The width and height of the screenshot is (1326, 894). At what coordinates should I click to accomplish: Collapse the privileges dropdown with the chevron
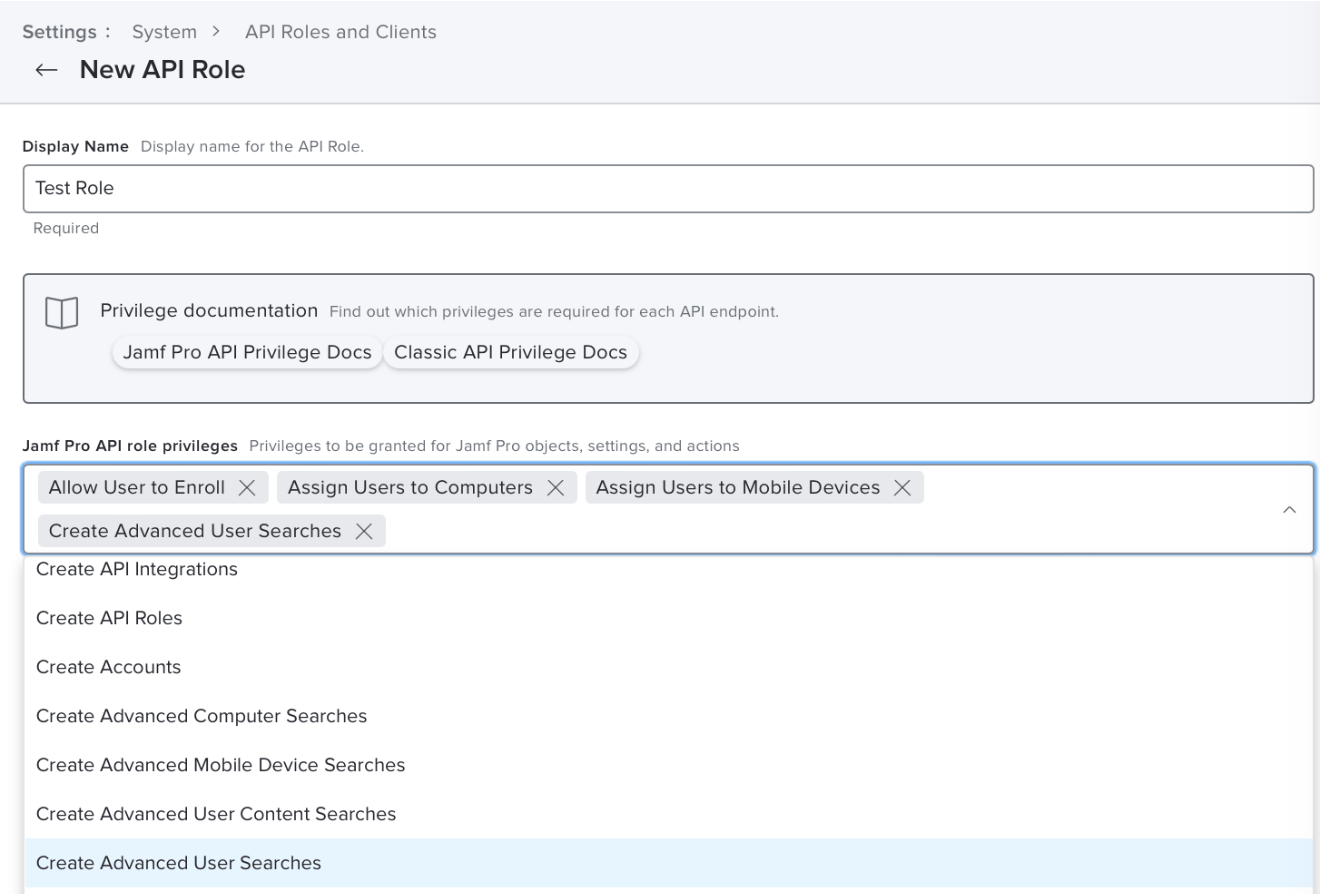coord(1289,510)
